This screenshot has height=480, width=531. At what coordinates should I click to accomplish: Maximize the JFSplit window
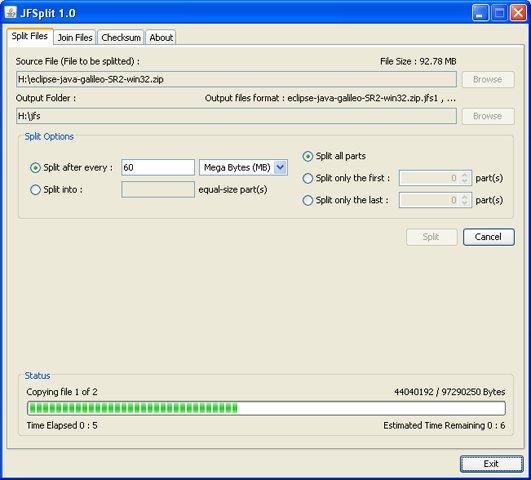[500, 13]
